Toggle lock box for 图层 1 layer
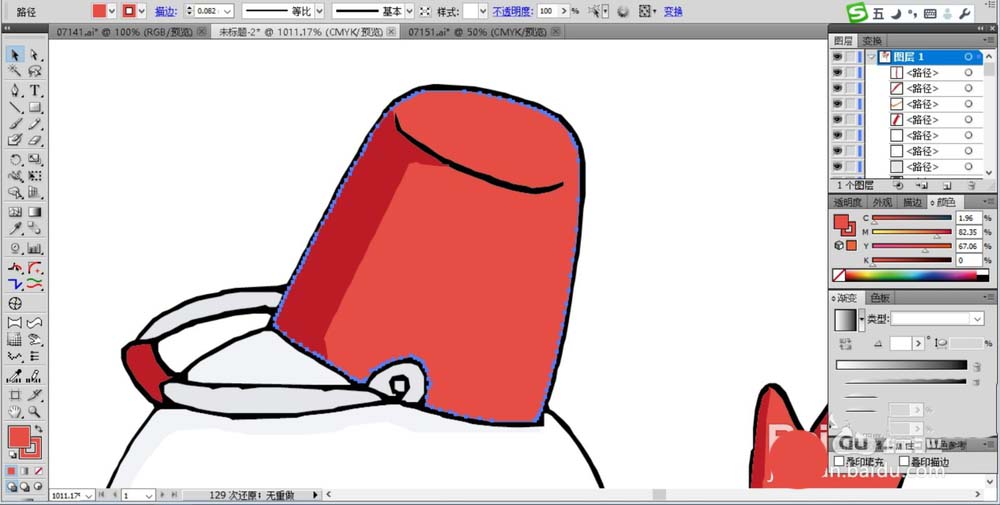1000x505 pixels. tap(850, 57)
